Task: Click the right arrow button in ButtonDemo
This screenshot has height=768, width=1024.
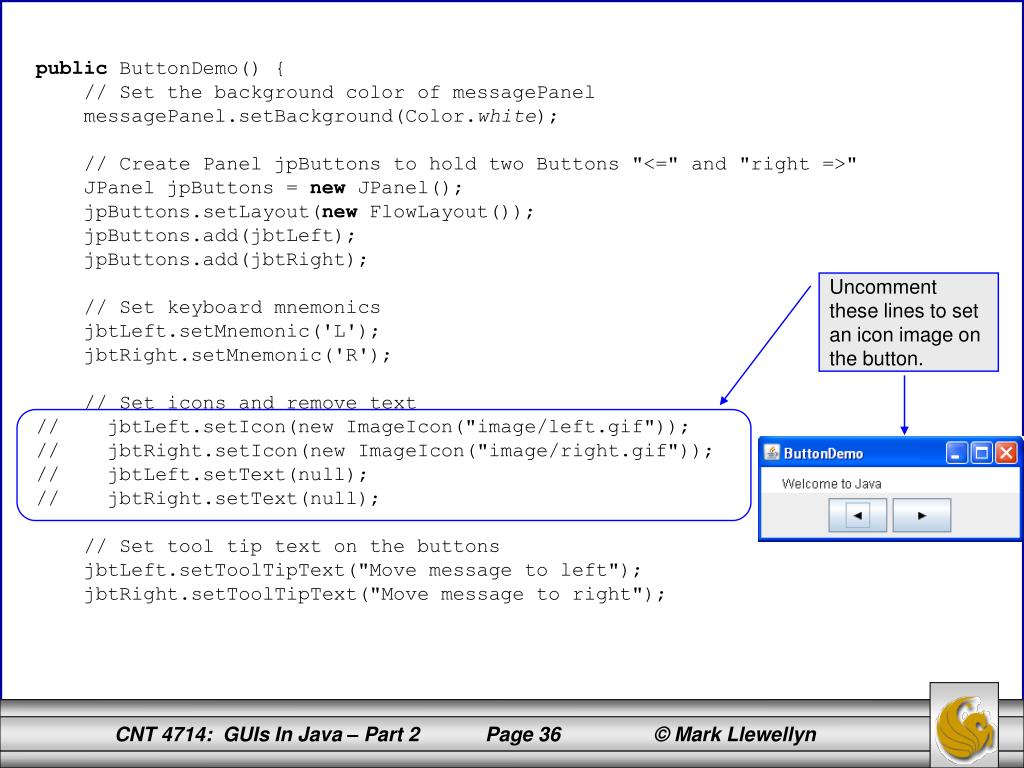Action: [x=921, y=515]
